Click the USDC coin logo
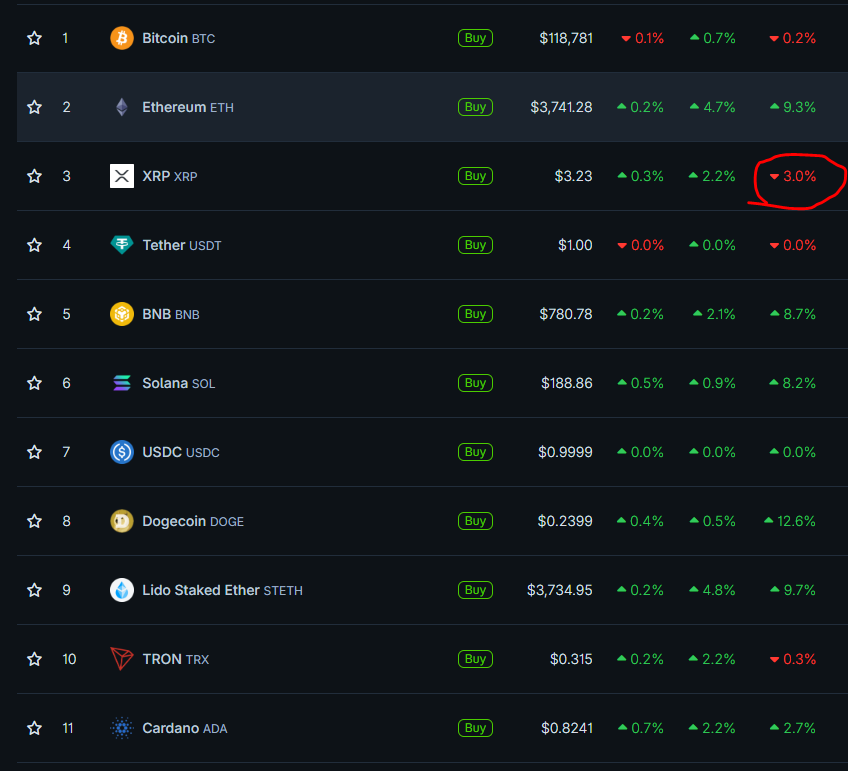The width and height of the screenshot is (848, 771). coord(122,452)
